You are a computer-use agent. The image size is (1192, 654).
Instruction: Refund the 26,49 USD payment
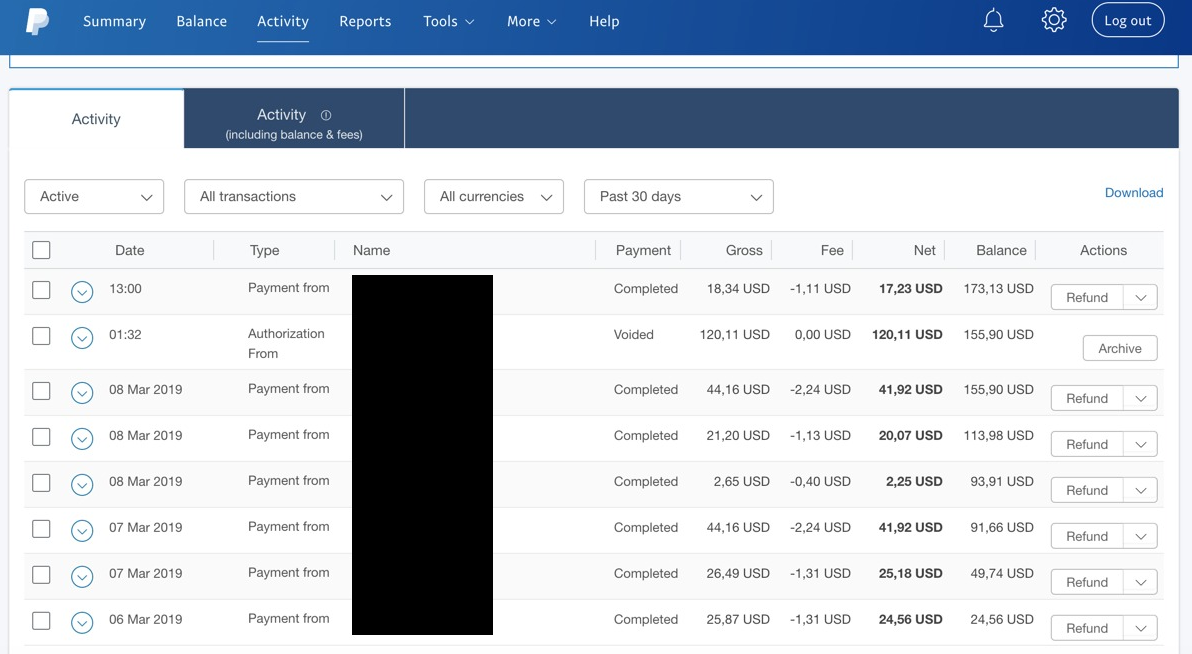(1087, 583)
